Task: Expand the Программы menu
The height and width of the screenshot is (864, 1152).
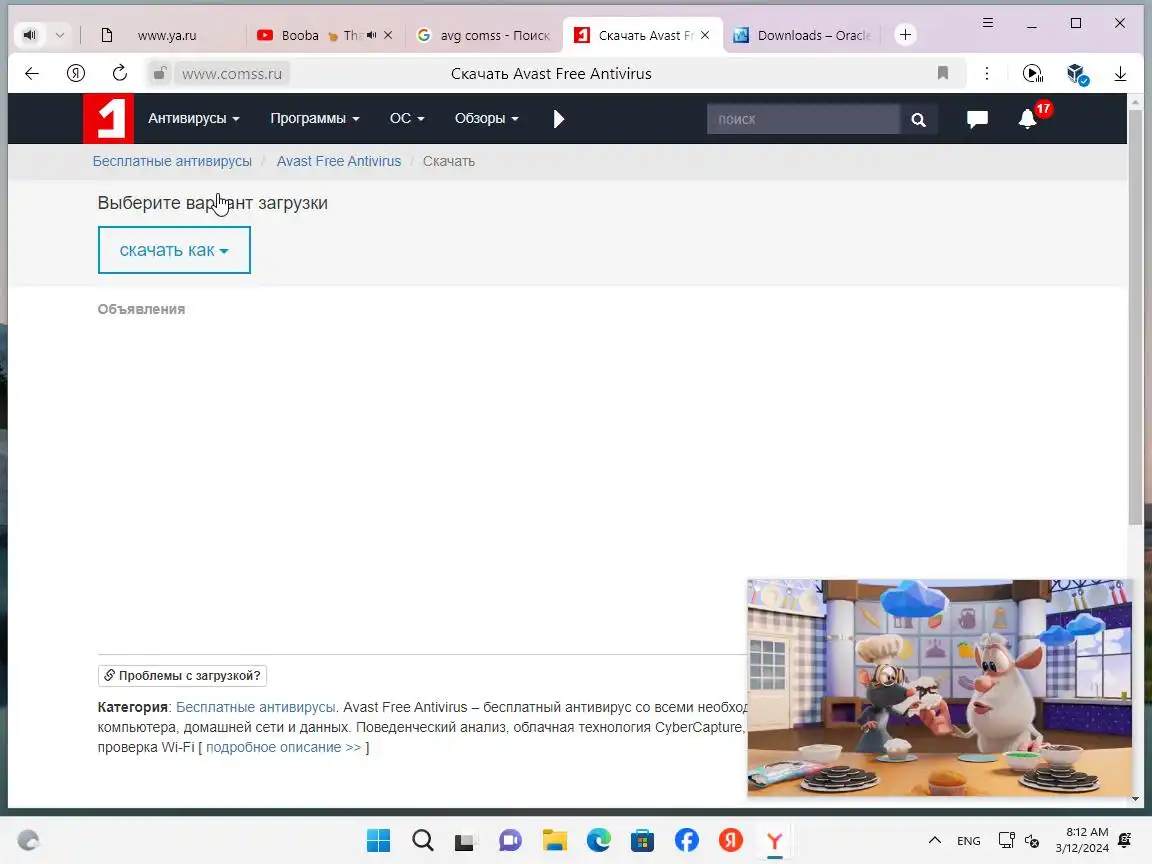Action: (314, 118)
